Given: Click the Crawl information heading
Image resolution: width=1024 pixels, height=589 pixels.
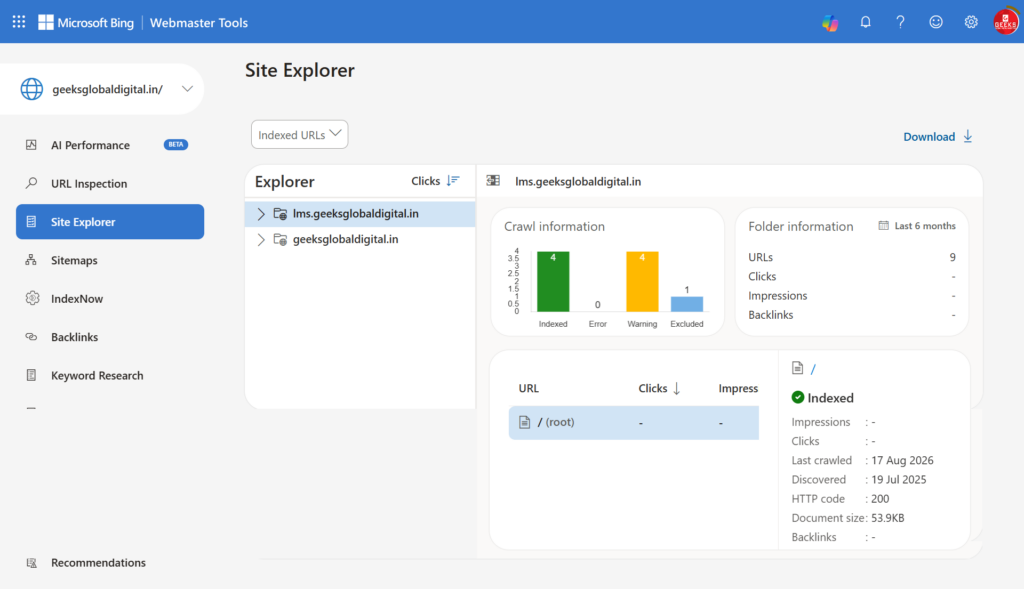Looking at the screenshot, I should tap(554, 227).
